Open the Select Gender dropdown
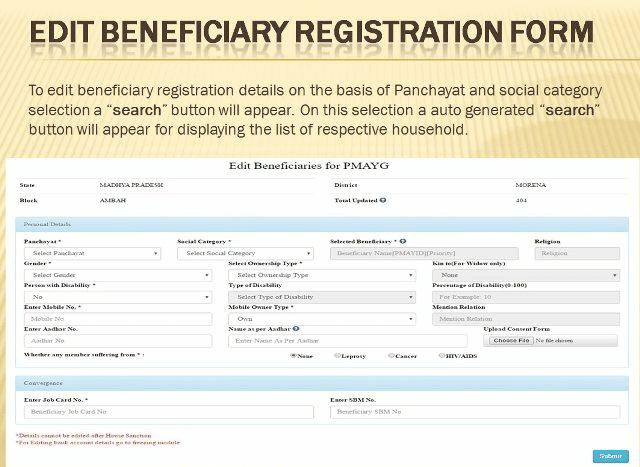 (118, 275)
